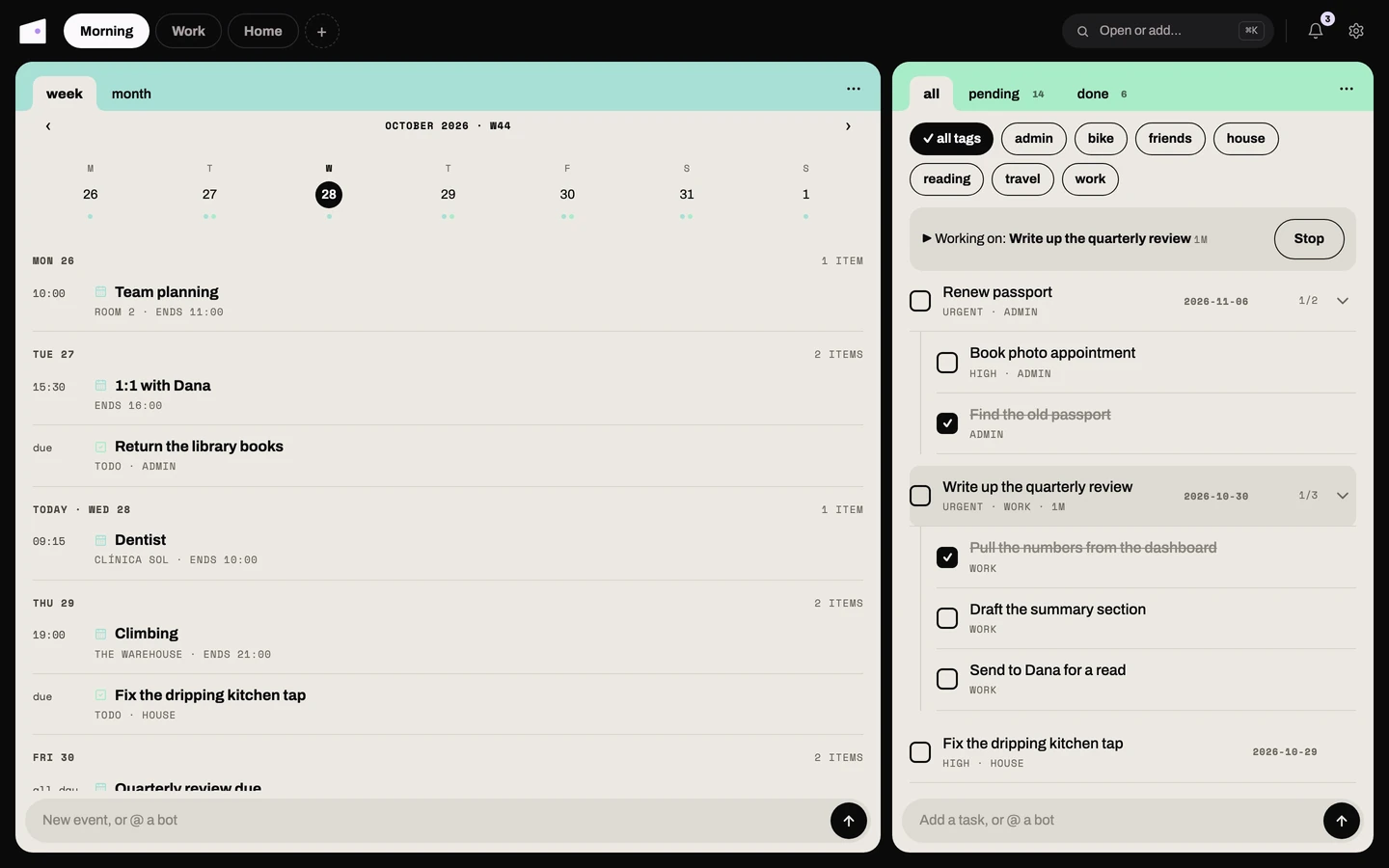The image size is (1389, 868).
Task: Filter tasks by work tag
Action: pyautogui.click(x=1090, y=179)
